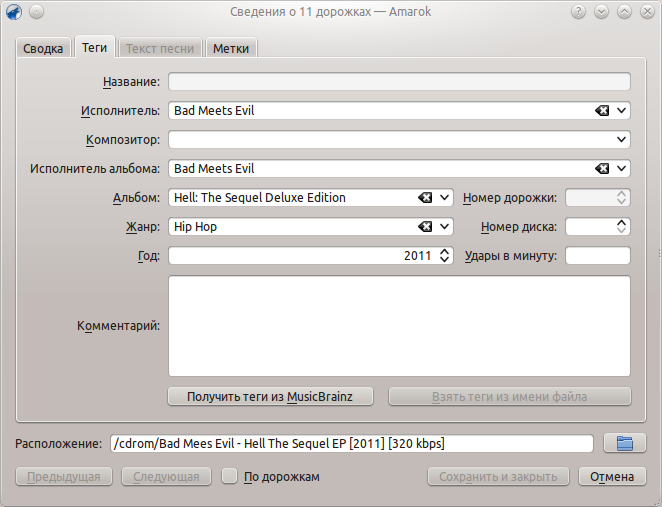Switch to the Метки tab
The width and height of the screenshot is (662, 507).
pyautogui.click(x=231, y=48)
